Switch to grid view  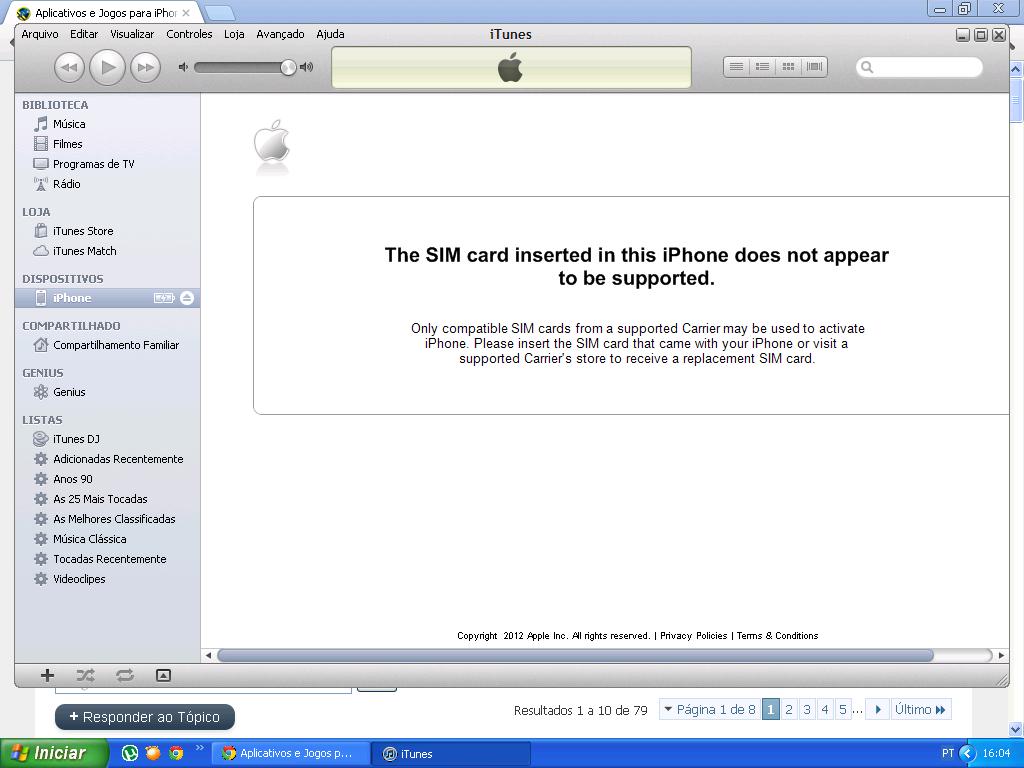click(788, 67)
